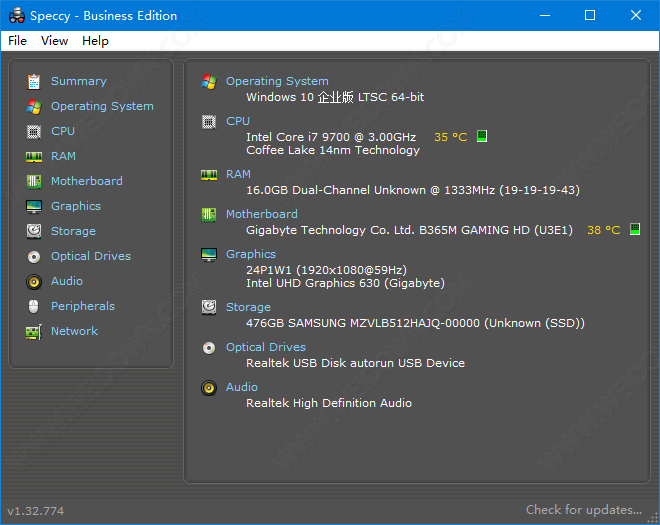Click the CPU chip icon in sidebar

tap(34, 132)
